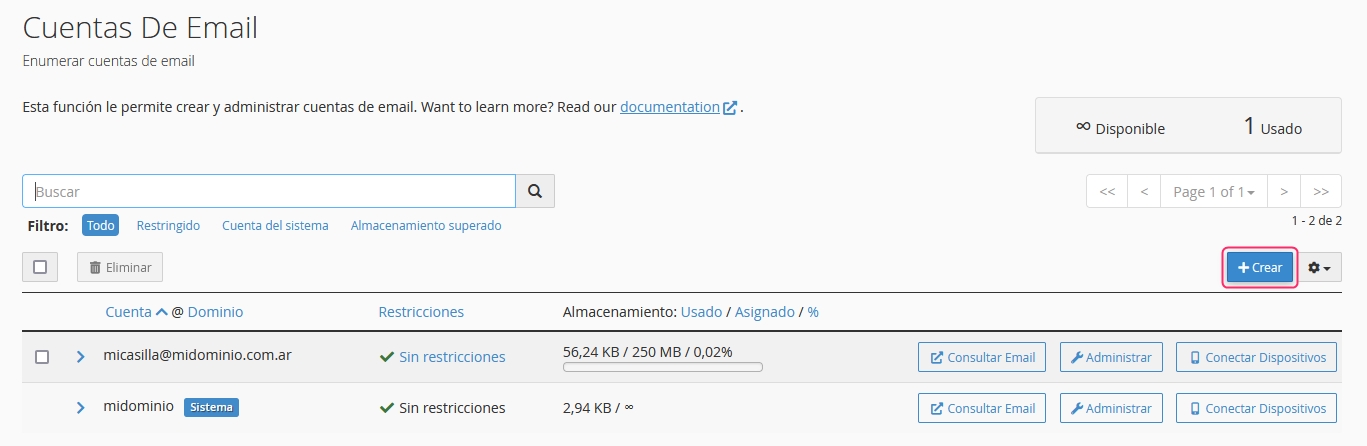Click the search magnifier icon button
This screenshot has width=1367, height=446.
point(535,191)
